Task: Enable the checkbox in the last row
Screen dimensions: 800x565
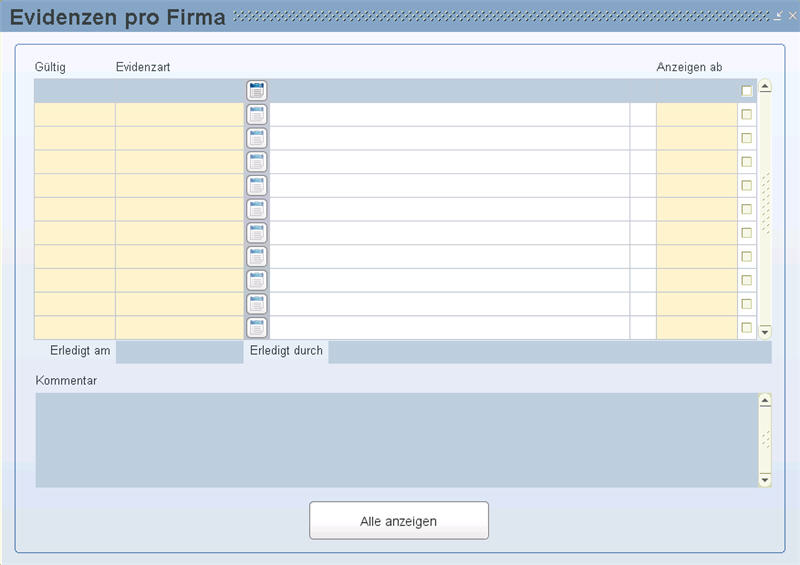Action: point(746,327)
